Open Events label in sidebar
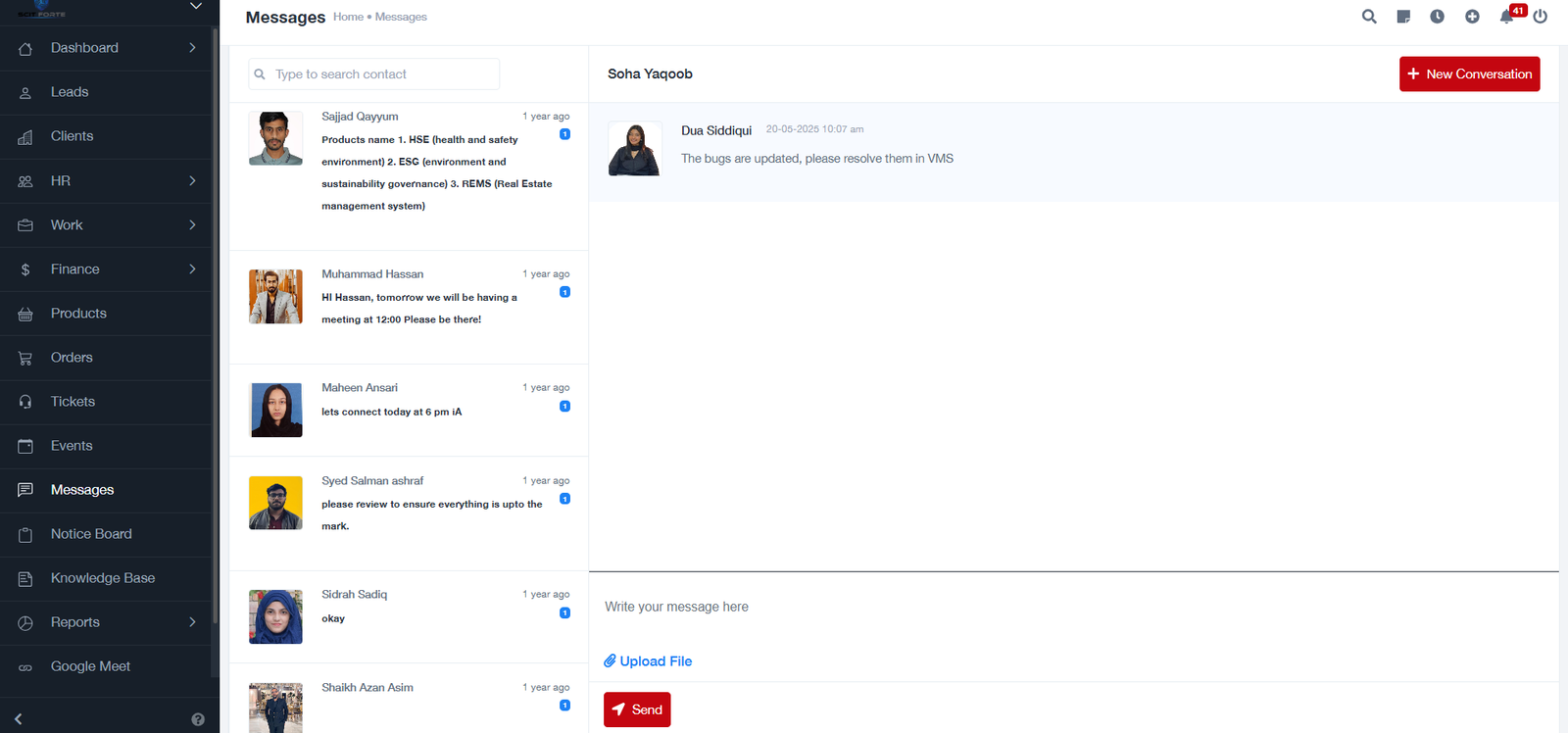The height and width of the screenshot is (733, 1568). point(72,446)
